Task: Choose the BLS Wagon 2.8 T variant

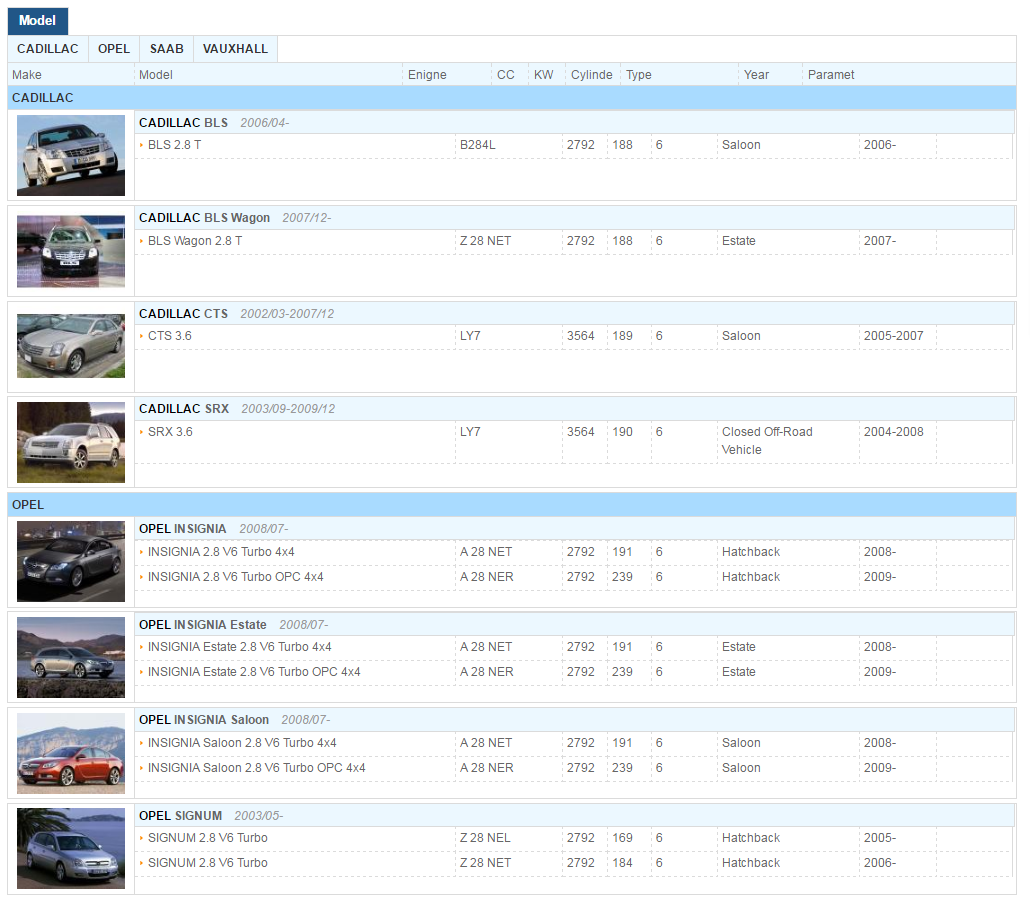Action: point(194,241)
